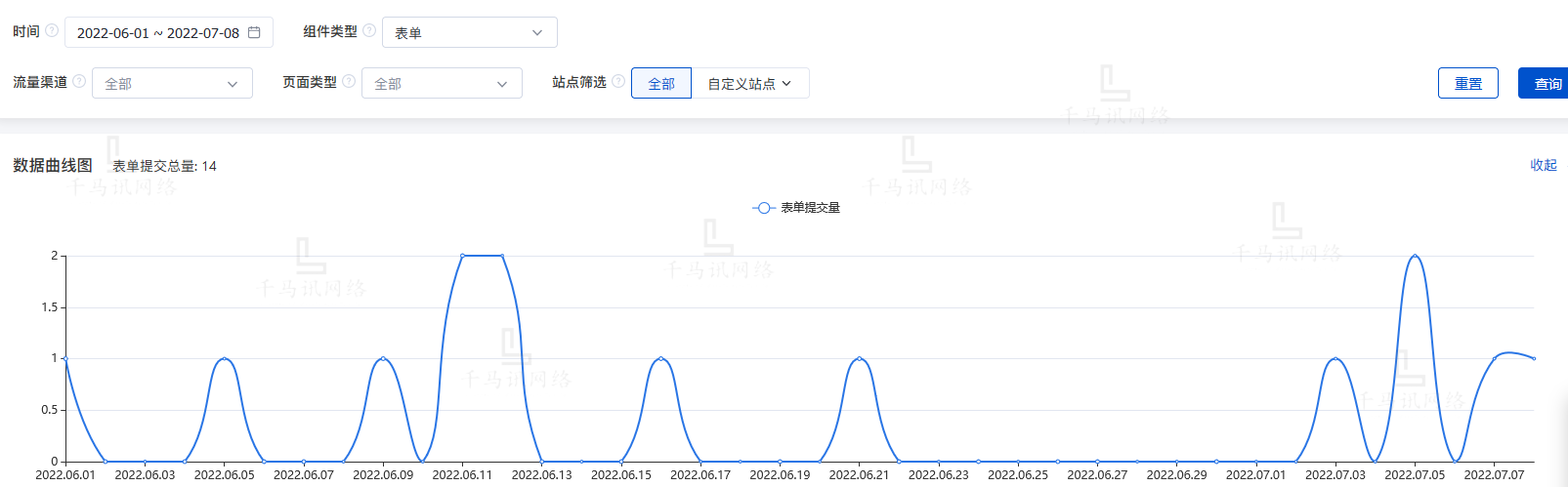
Task: Collapse the chart with 收起 link
Action: click(1544, 165)
